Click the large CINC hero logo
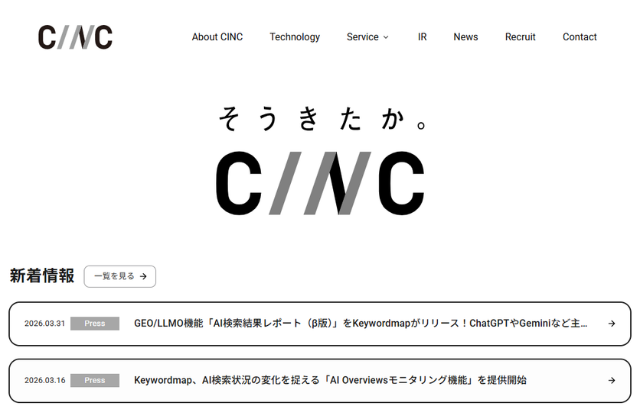 coord(320,183)
